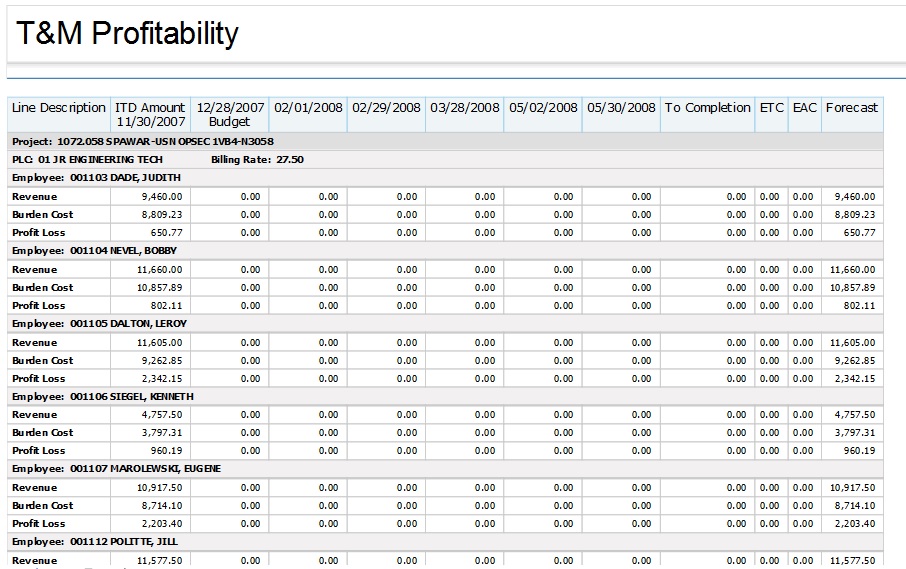This screenshot has height=569, width=906.
Task: Click employee 001107 MAROLEWSKI, EUGENE row
Action: [x=116, y=469]
